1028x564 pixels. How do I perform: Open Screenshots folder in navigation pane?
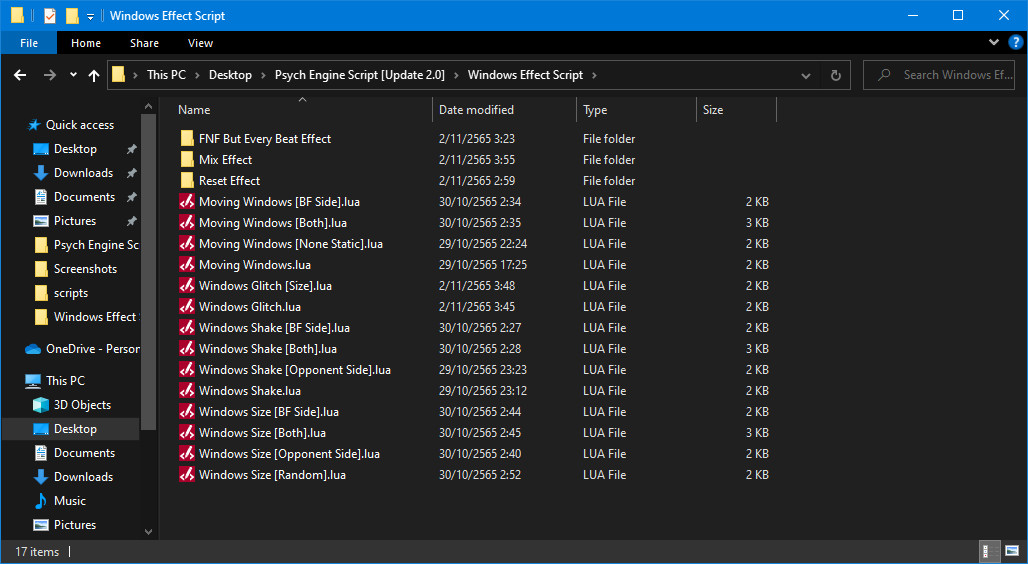[85, 269]
